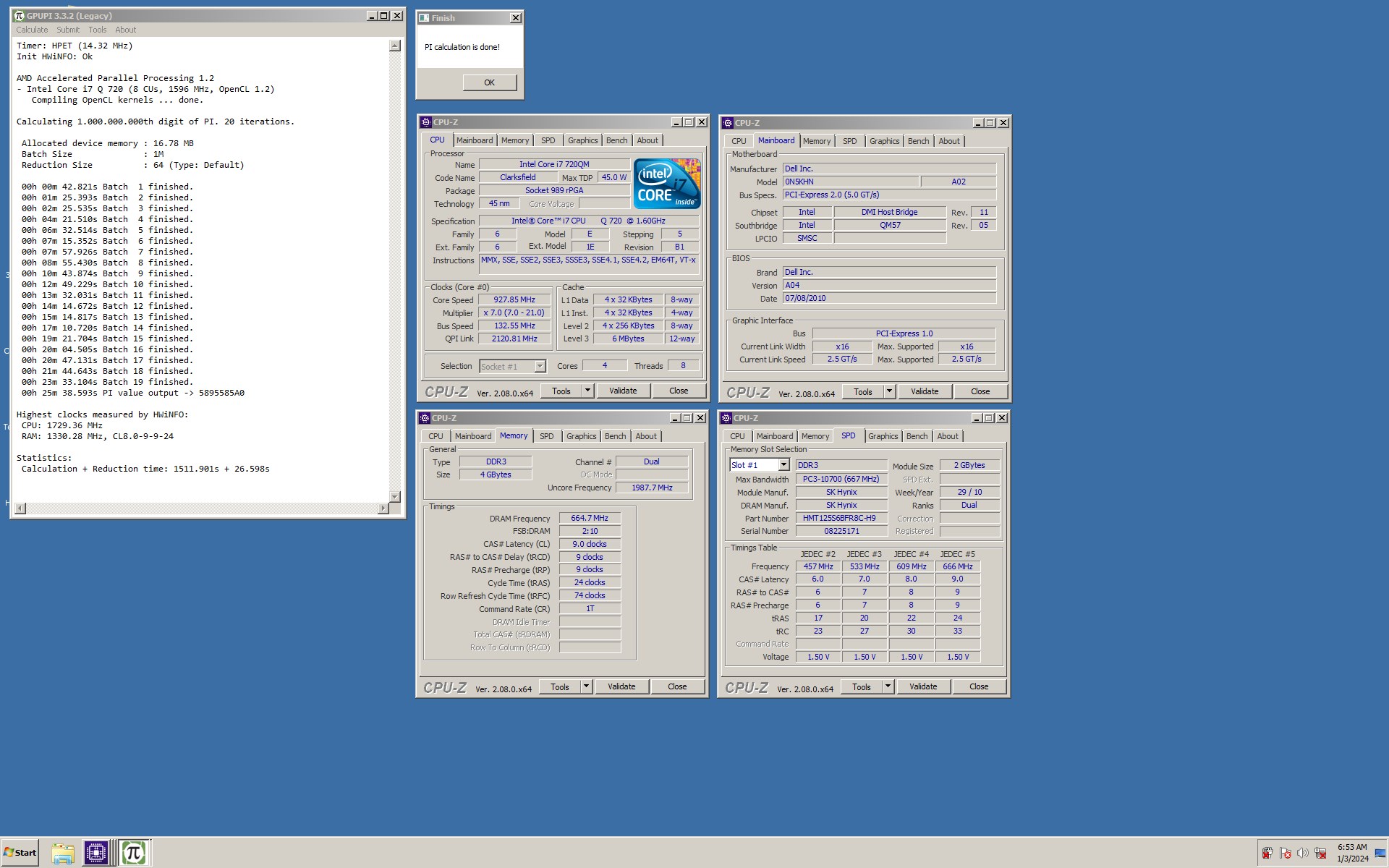Click Close in the Mainboard window
Screen dimensions: 1389x868
tap(980, 391)
